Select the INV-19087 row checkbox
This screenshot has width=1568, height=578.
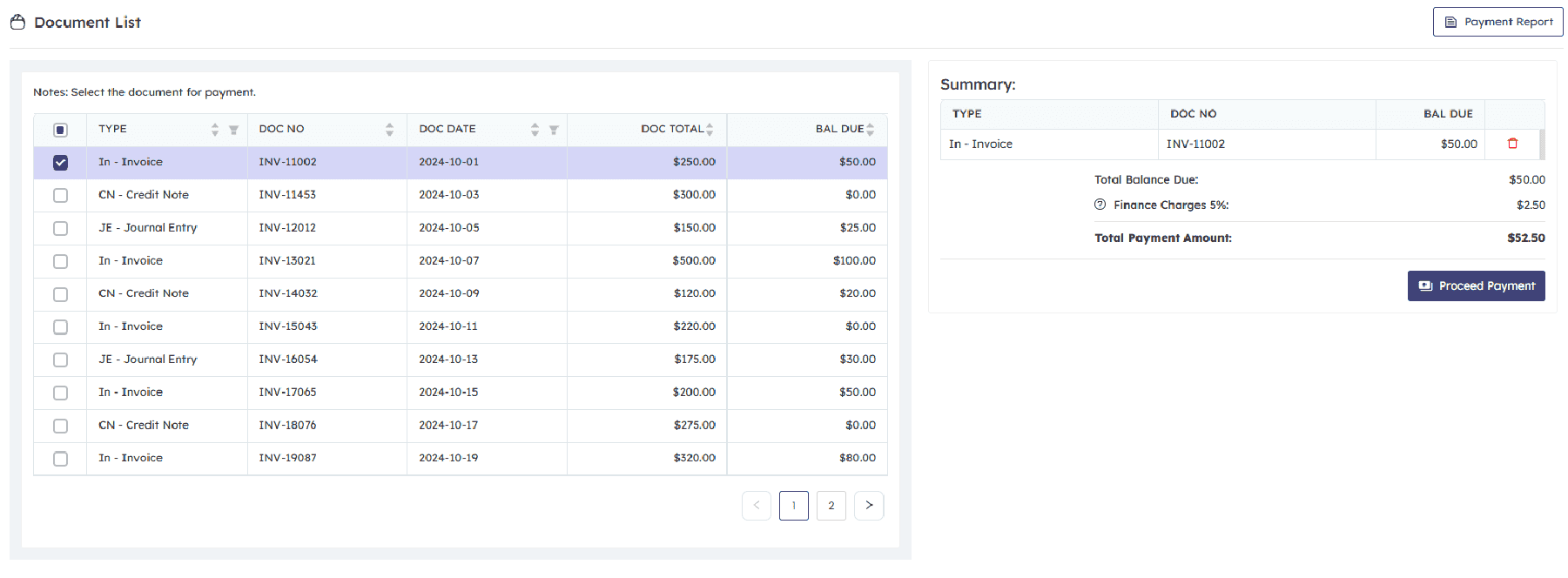[60, 459]
